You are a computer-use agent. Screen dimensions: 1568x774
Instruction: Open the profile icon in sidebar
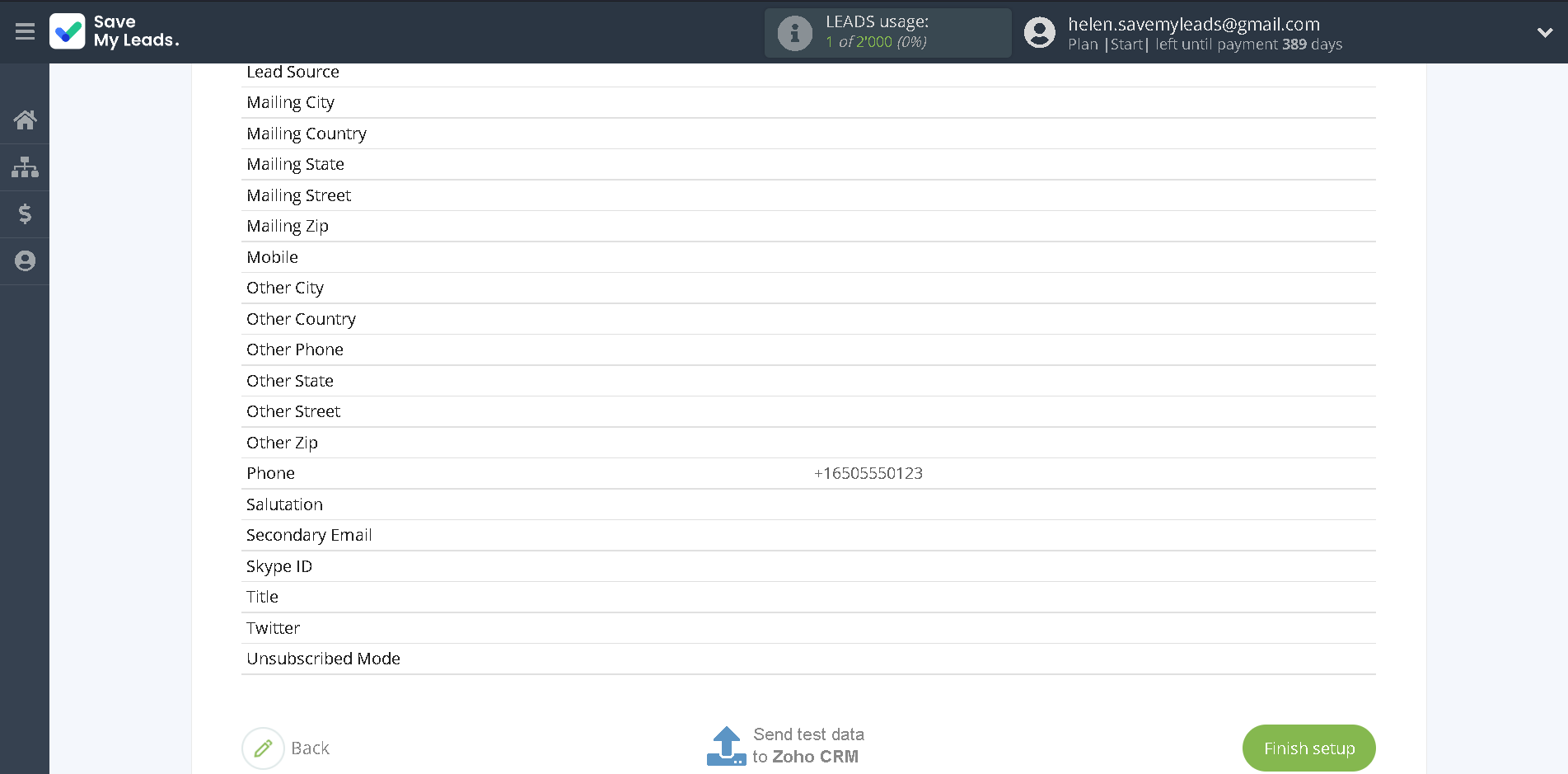(x=25, y=261)
